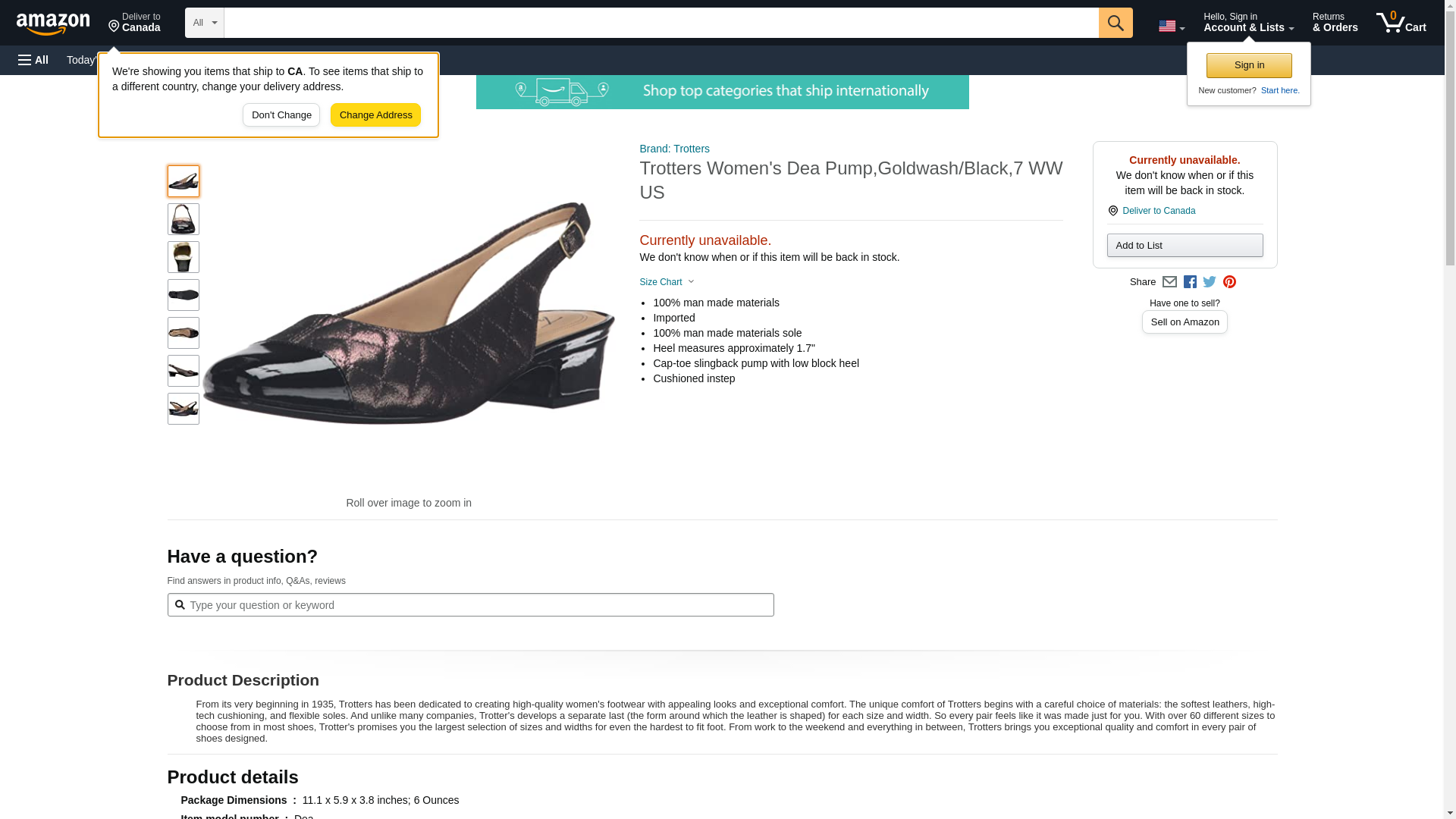
Task: Share on Twitter icon
Action: click(1210, 282)
